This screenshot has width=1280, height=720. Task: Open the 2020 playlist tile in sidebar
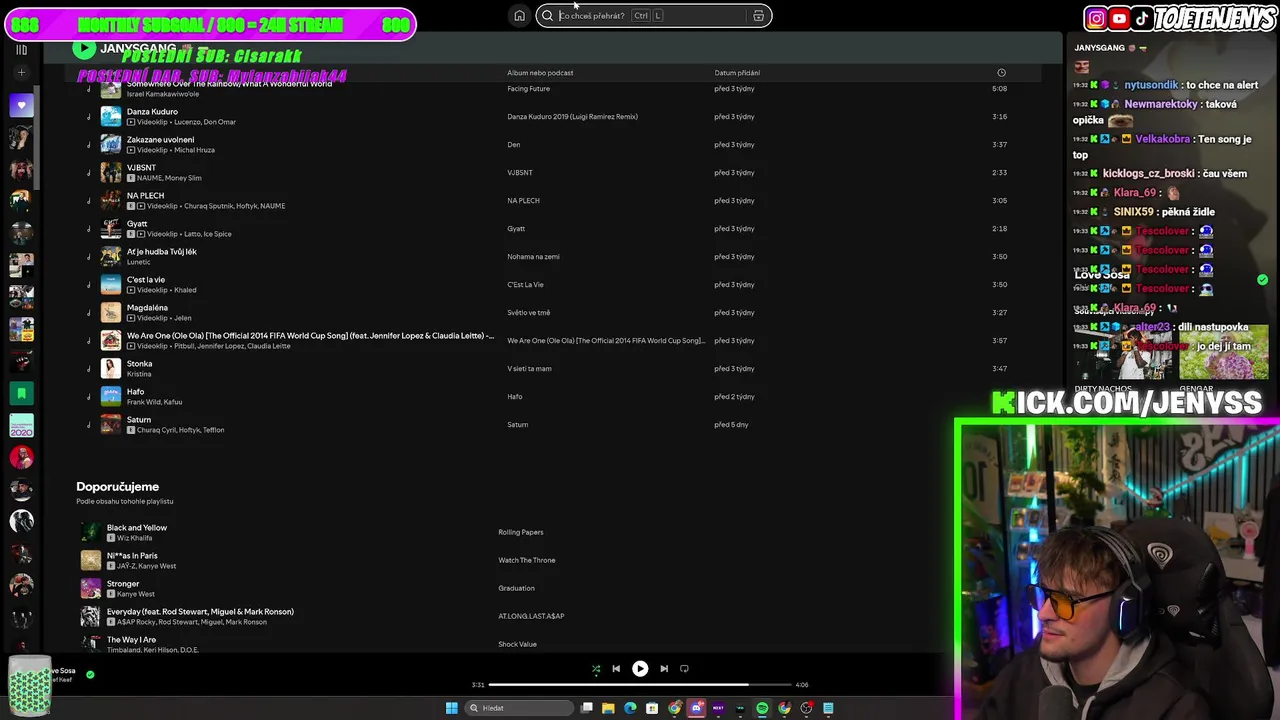(x=21, y=425)
